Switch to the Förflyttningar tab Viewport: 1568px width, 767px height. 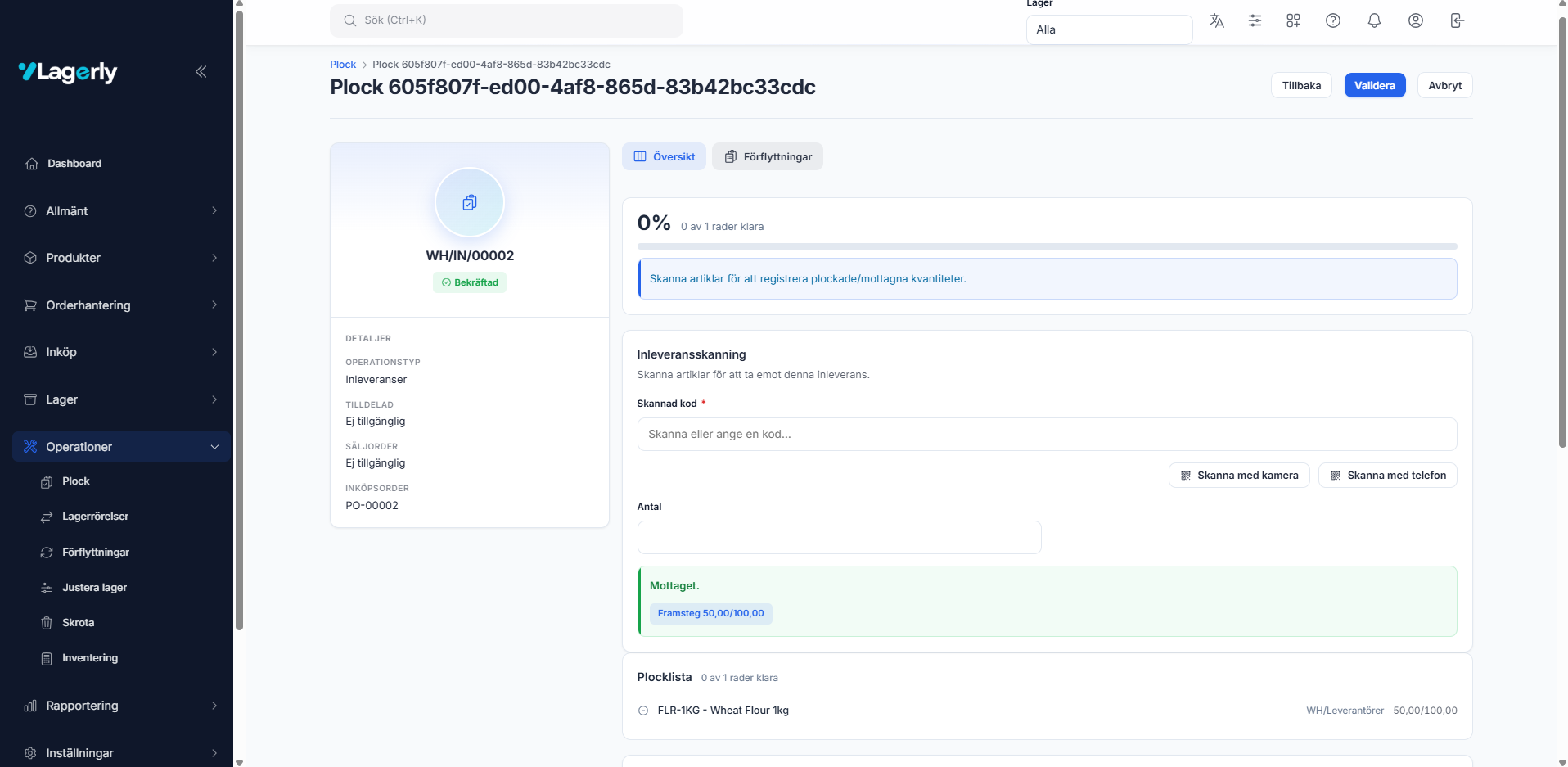point(768,157)
